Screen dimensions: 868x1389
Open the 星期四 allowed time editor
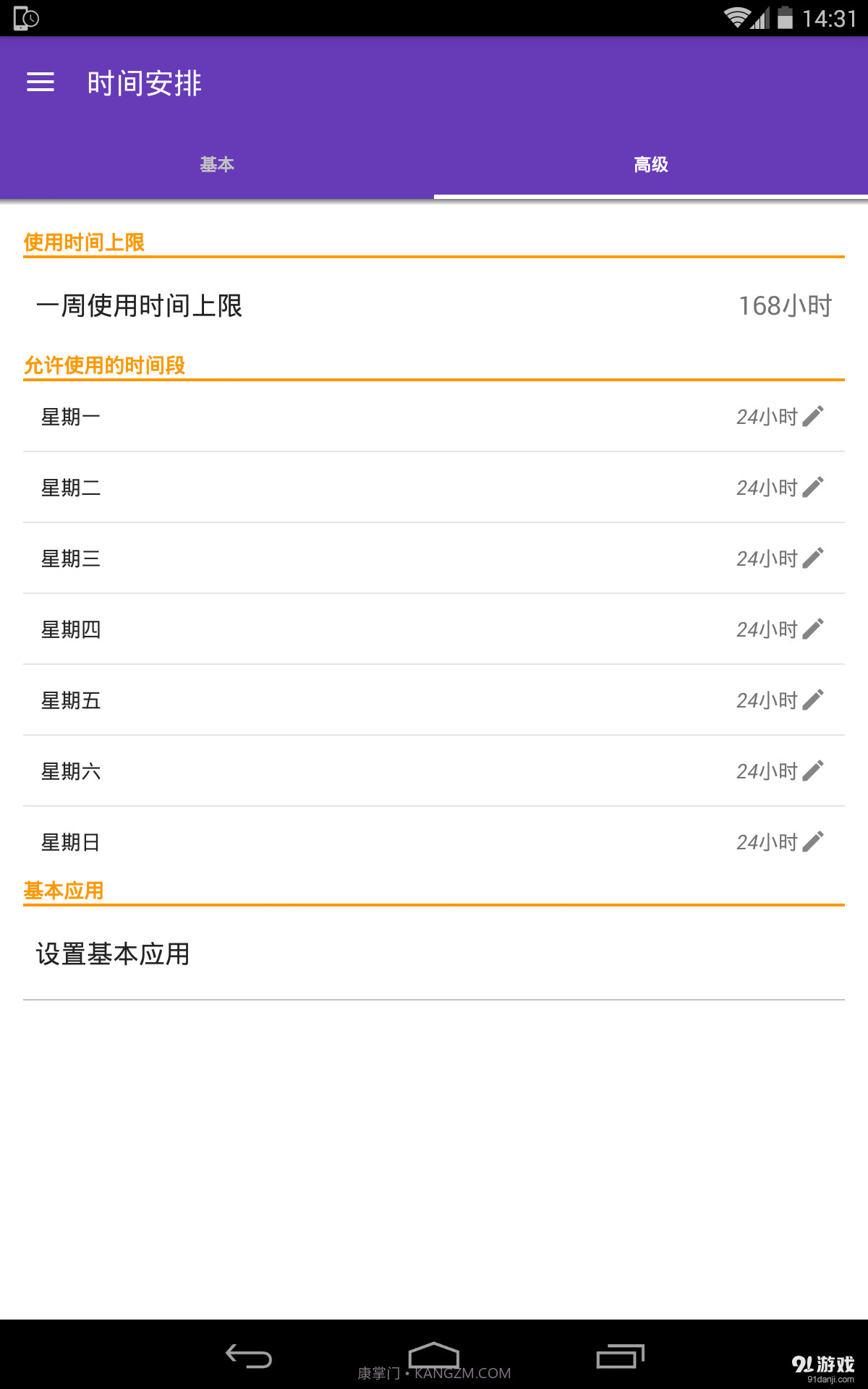point(816,629)
